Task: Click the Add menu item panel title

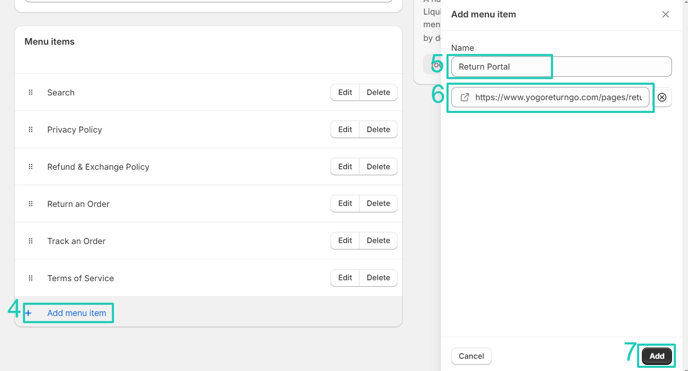Action: point(484,14)
